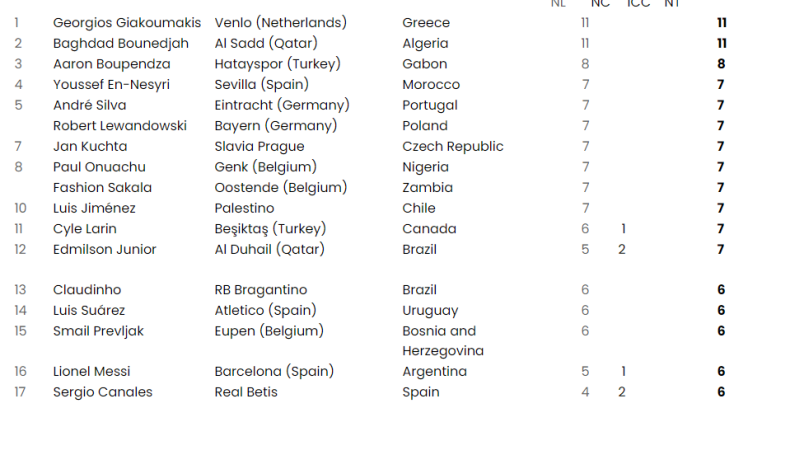This screenshot has width=790, height=450.
Task: Click Venlo (Netherlands) club entry
Action: click(x=281, y=23)
